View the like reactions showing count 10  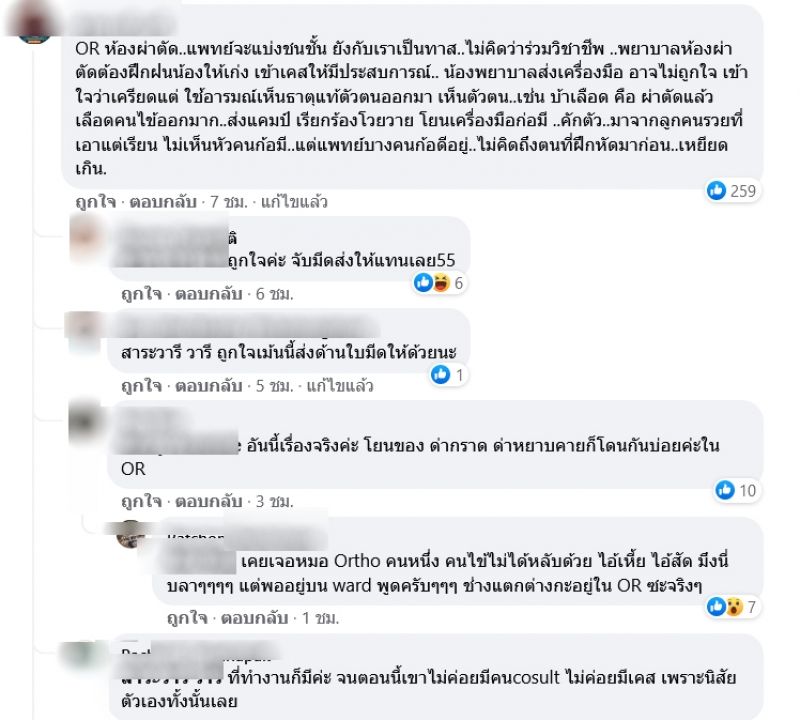[x=735, y=490]
